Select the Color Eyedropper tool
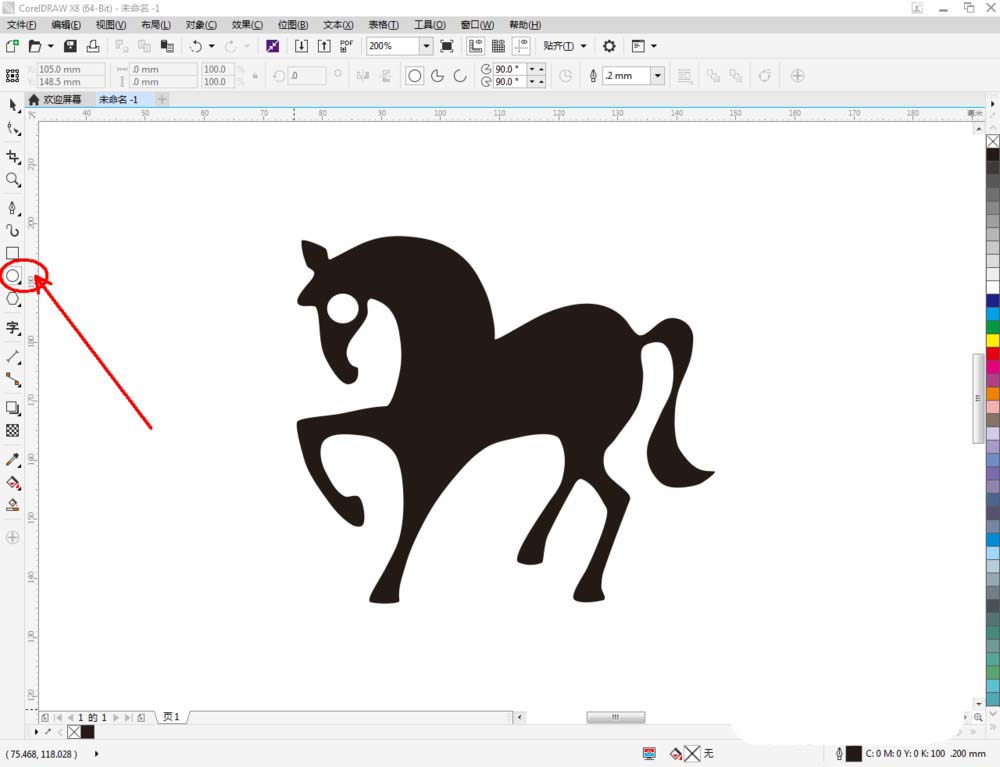The image size is (1000, 767). coord(13,460)
